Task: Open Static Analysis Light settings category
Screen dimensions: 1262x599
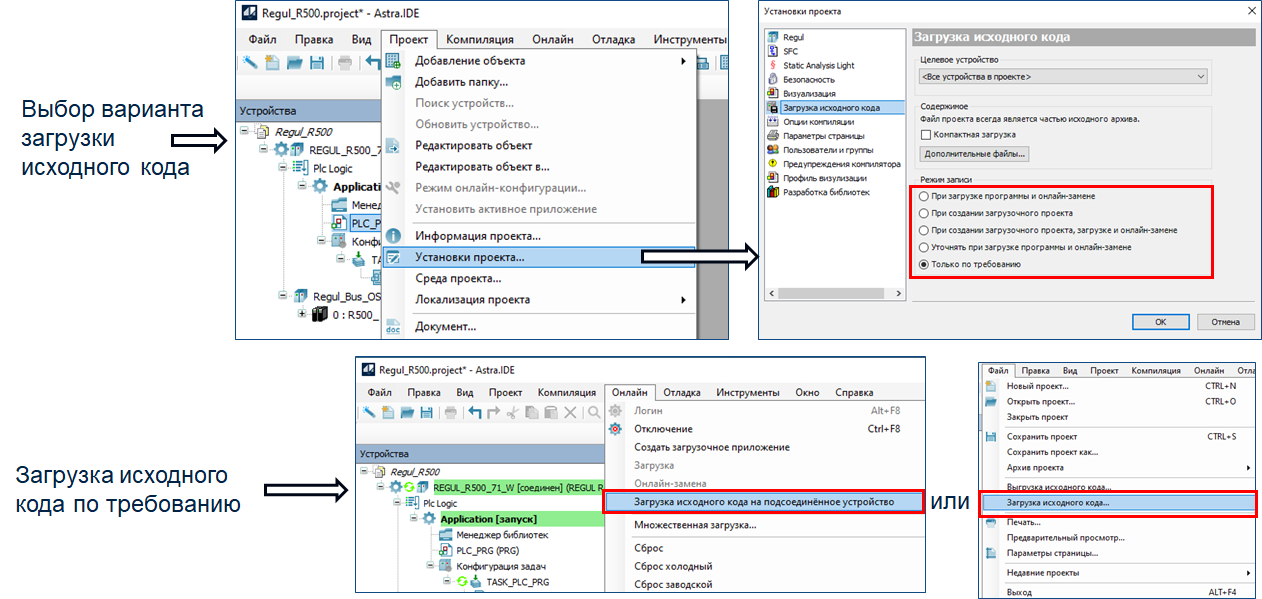Action: point(818,64)
